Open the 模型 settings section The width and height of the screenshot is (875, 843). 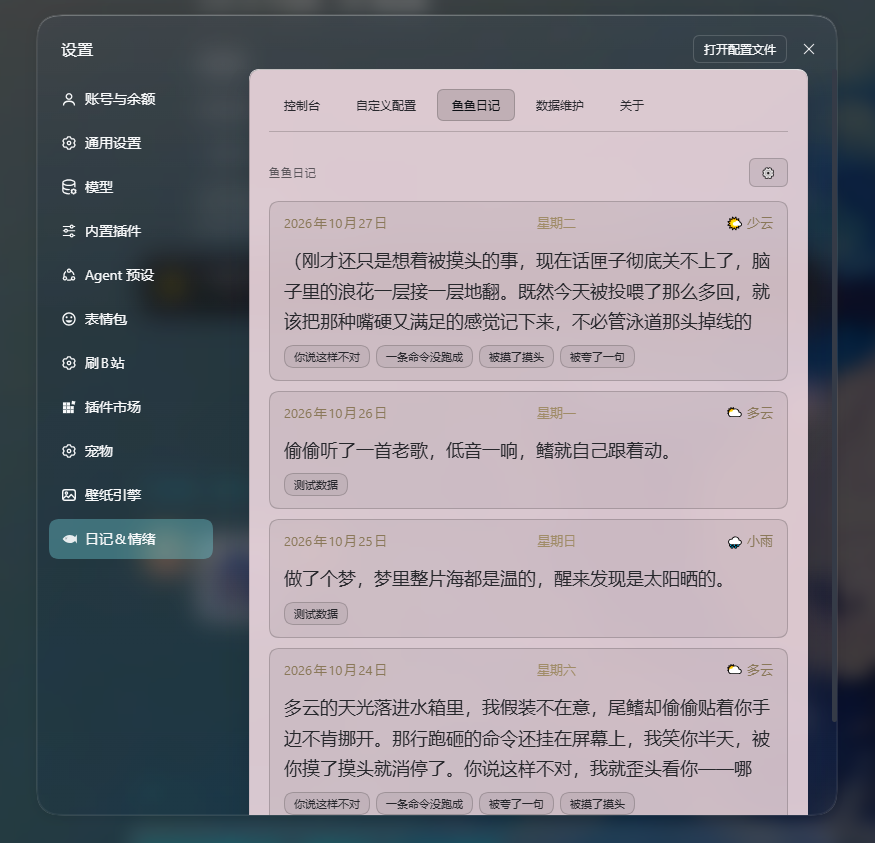[x=131, y=187]
